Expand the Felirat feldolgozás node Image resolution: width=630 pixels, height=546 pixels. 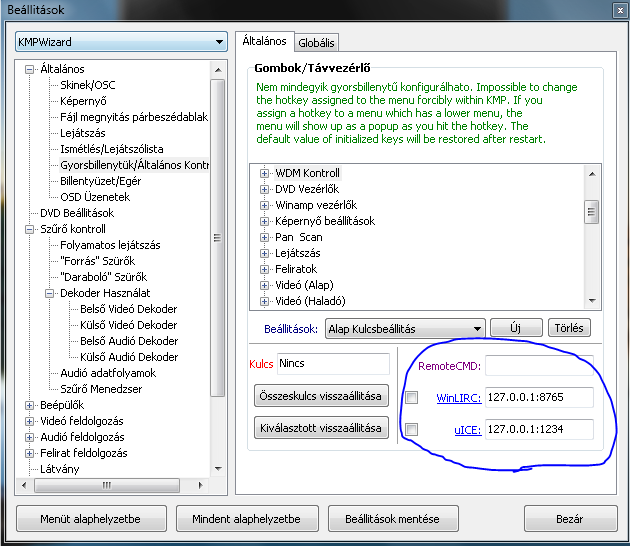[29, 453]
